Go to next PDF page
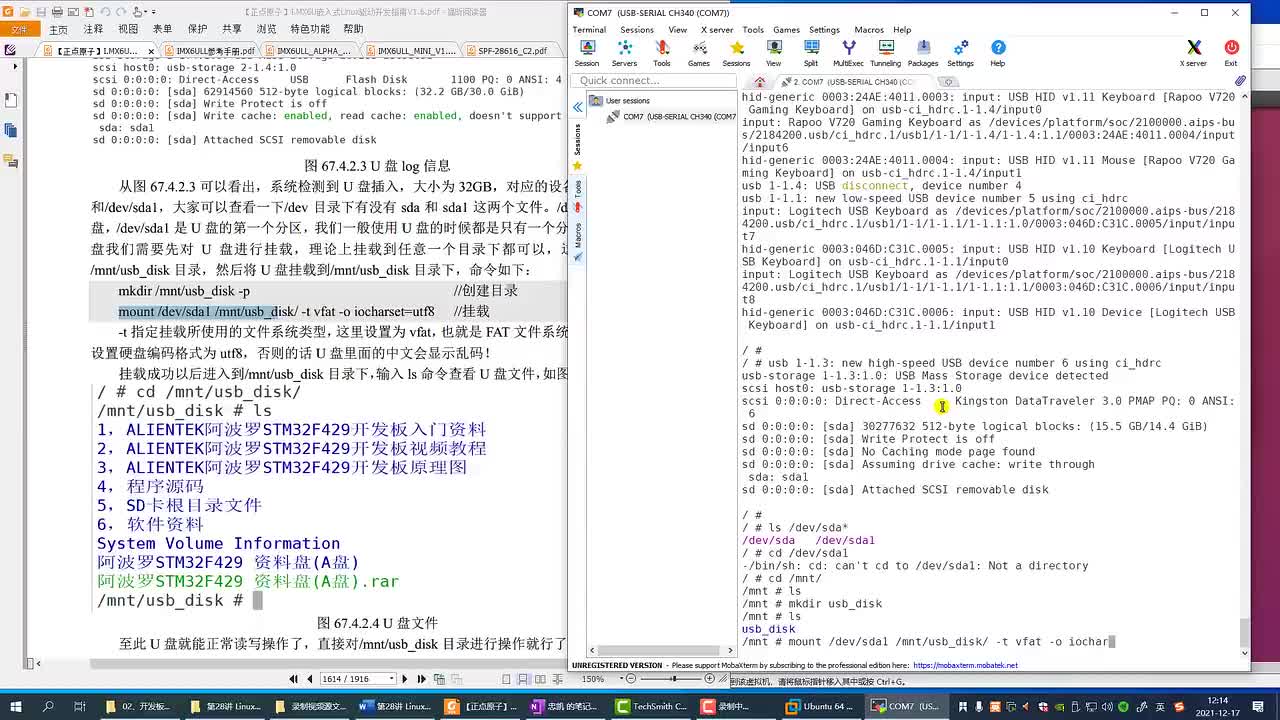 pos(405,679)
